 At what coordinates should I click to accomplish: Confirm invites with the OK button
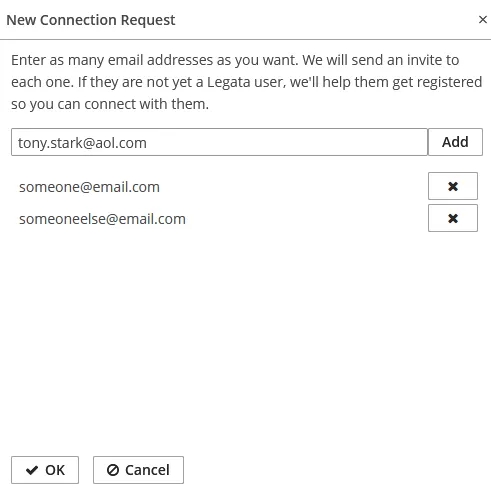45,470
